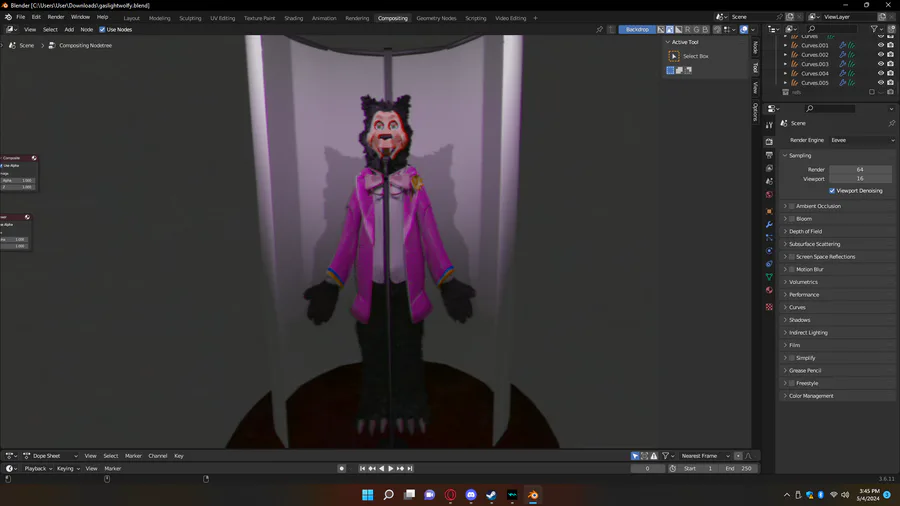Enable the Ambient Occlusion checkbox
Image resolution: width=900 pixels, height=506 pixels.
pyautogui.click(x=792, y=206)
